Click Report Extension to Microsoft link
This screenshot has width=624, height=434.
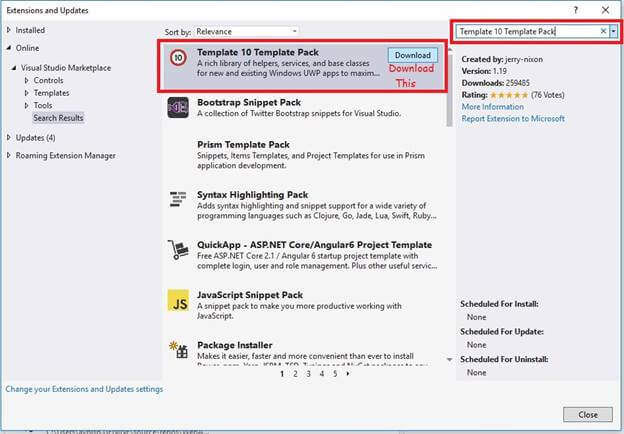pyautogui.click(x=513, y=119)
